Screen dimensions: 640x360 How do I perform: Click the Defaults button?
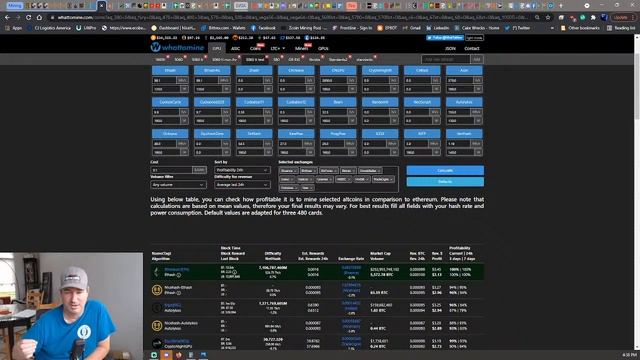[x=445, y=182]
